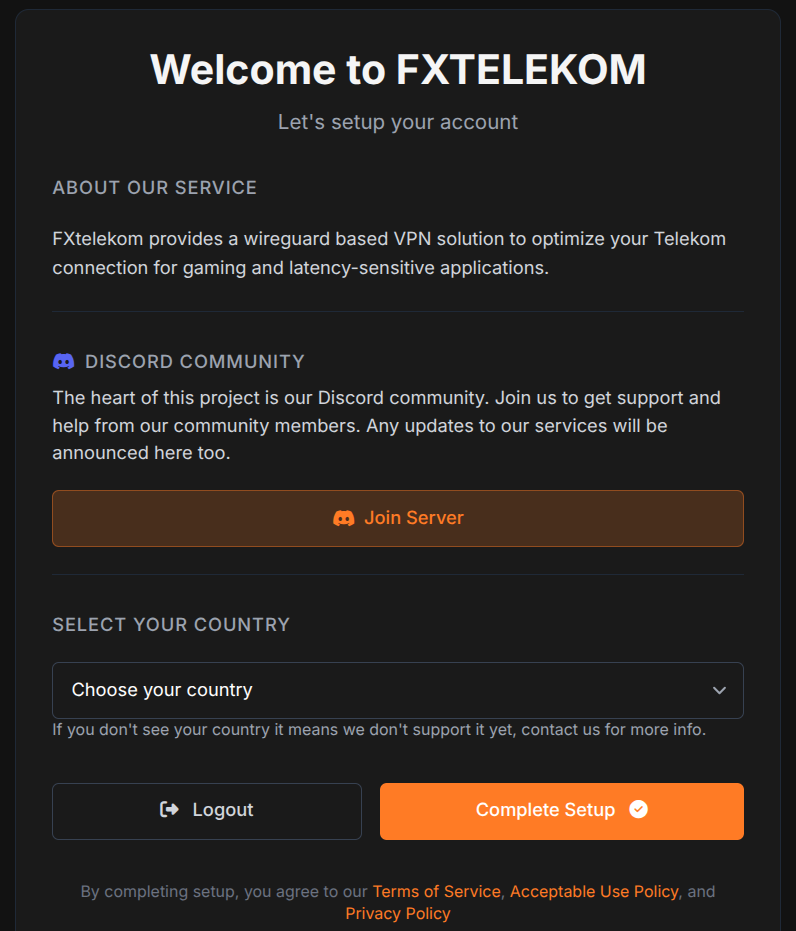
Task: Click the Welcome to FXTELEKOM heading
Action: 398,69
